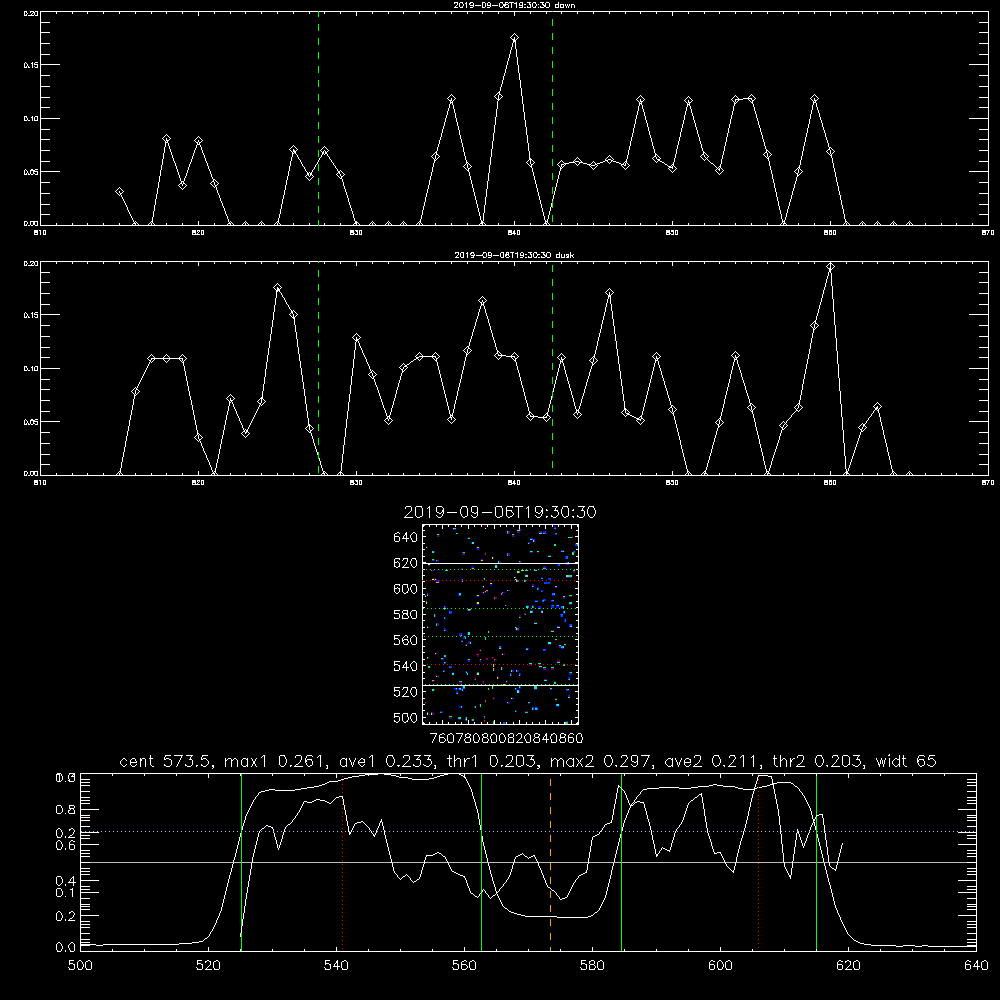Open the center pixel-map image
1000x1000 pixels.
[500, 624]
